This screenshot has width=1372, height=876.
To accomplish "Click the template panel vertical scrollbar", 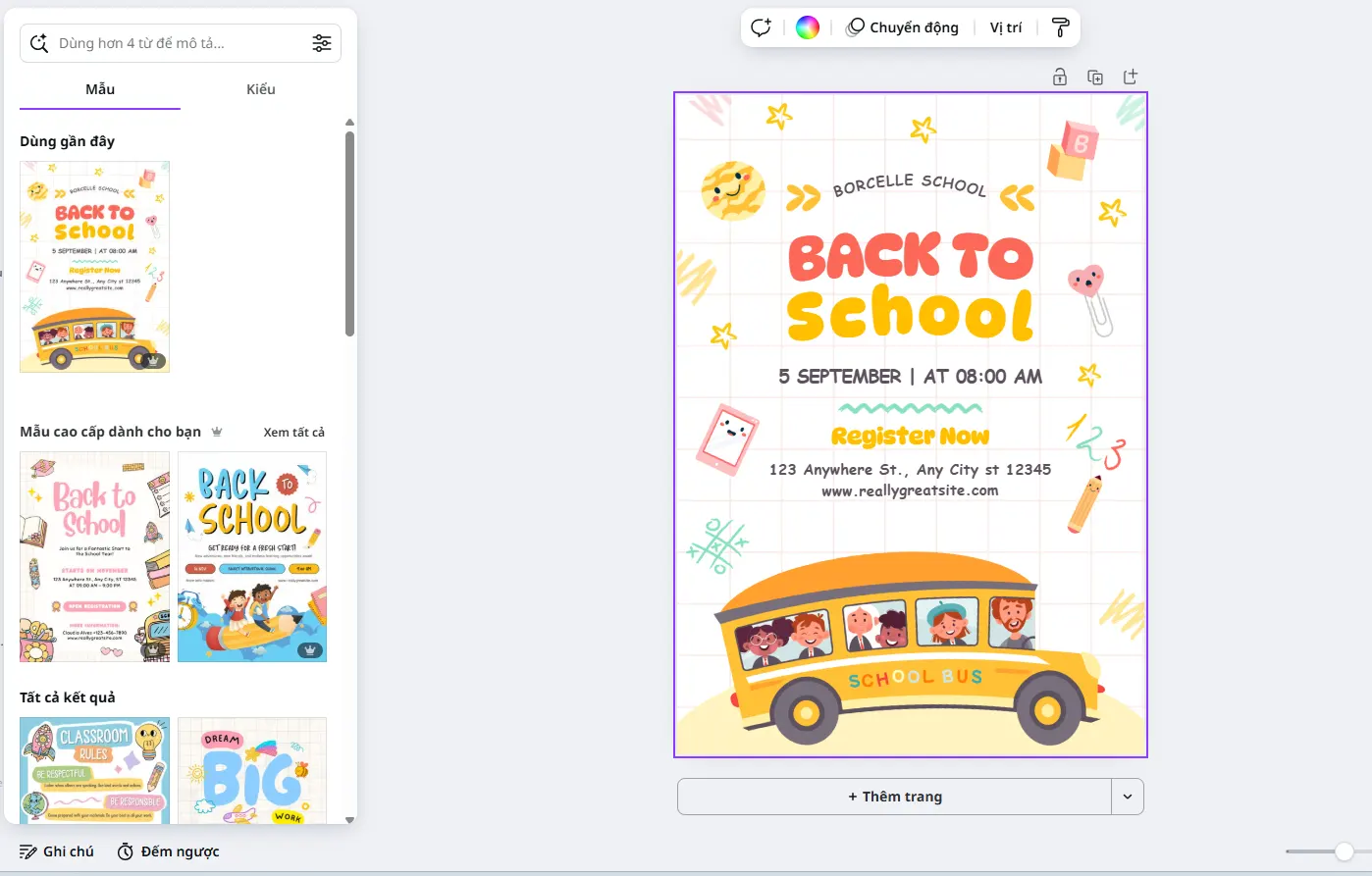I will pos(349,233).
